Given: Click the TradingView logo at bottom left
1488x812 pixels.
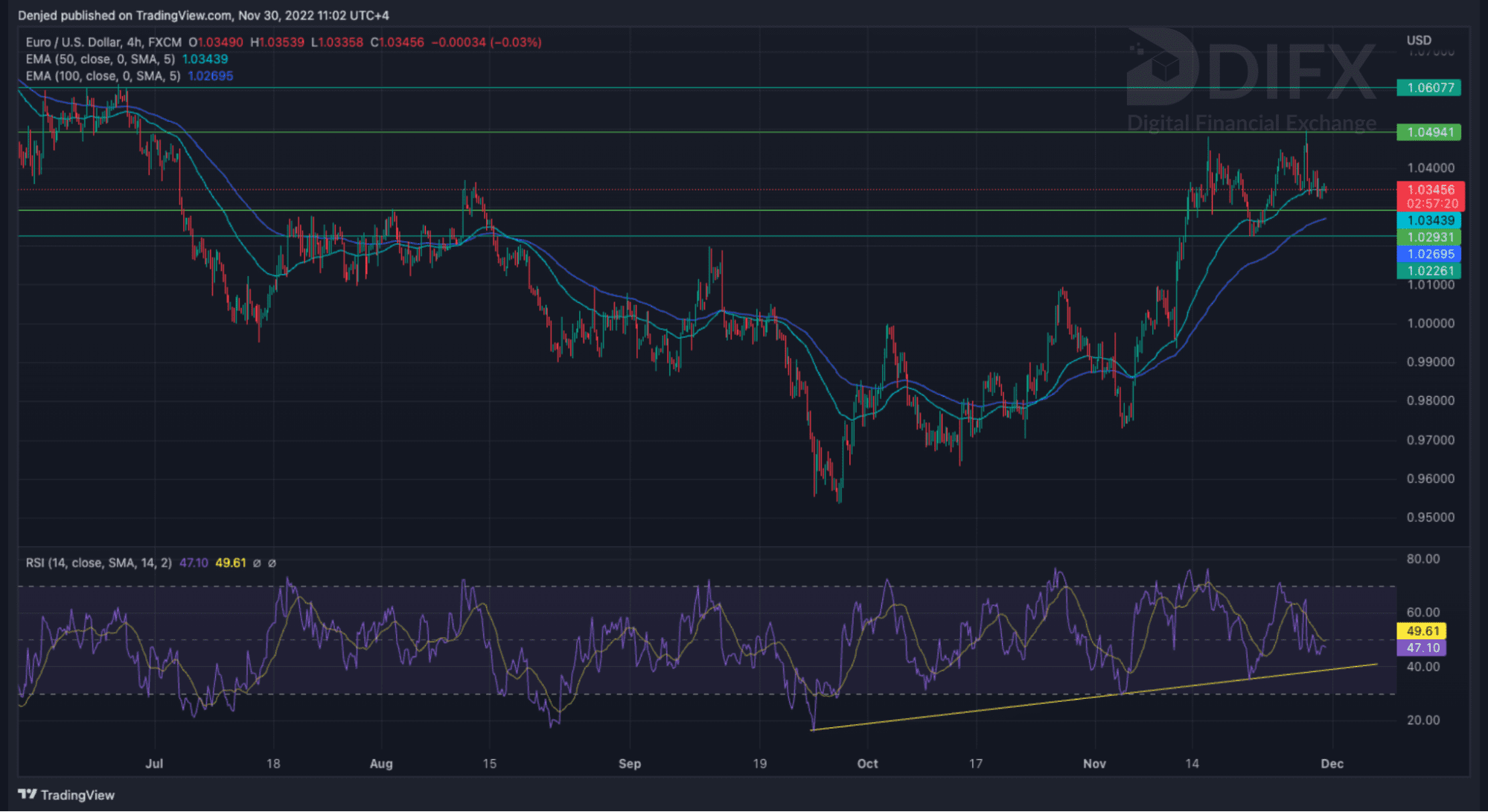Looking at the screenshot, I should pos(66,795).
